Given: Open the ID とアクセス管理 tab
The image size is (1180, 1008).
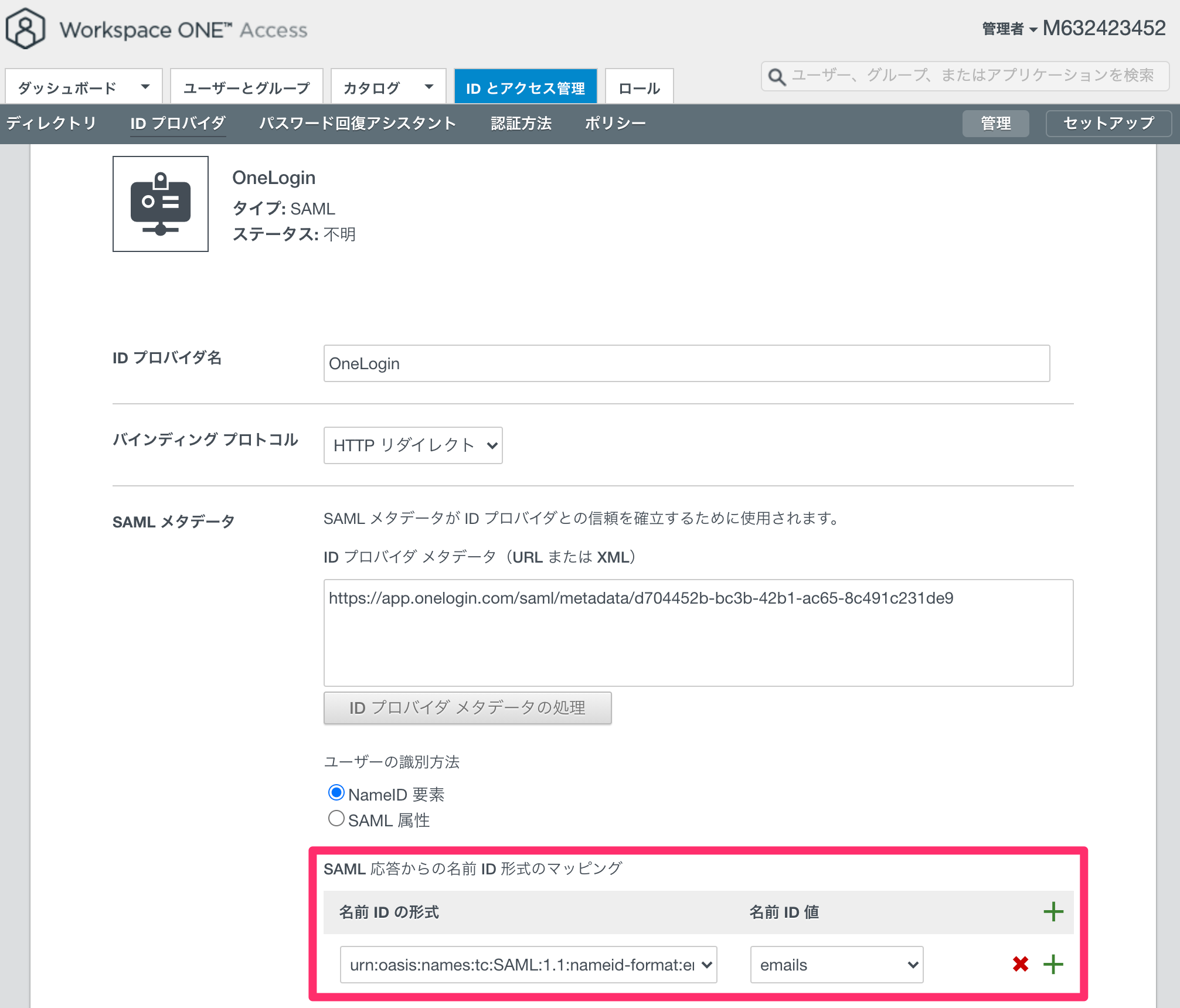Looking at the screenshot, I should pyautogui.click(x=526, y=87).
